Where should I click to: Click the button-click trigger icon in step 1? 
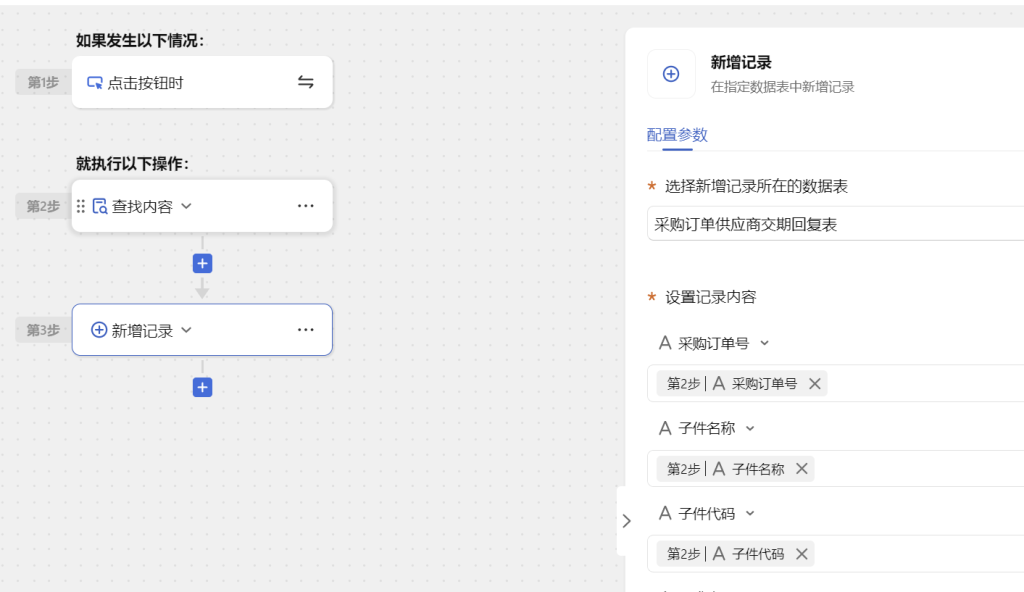point(95,83)
